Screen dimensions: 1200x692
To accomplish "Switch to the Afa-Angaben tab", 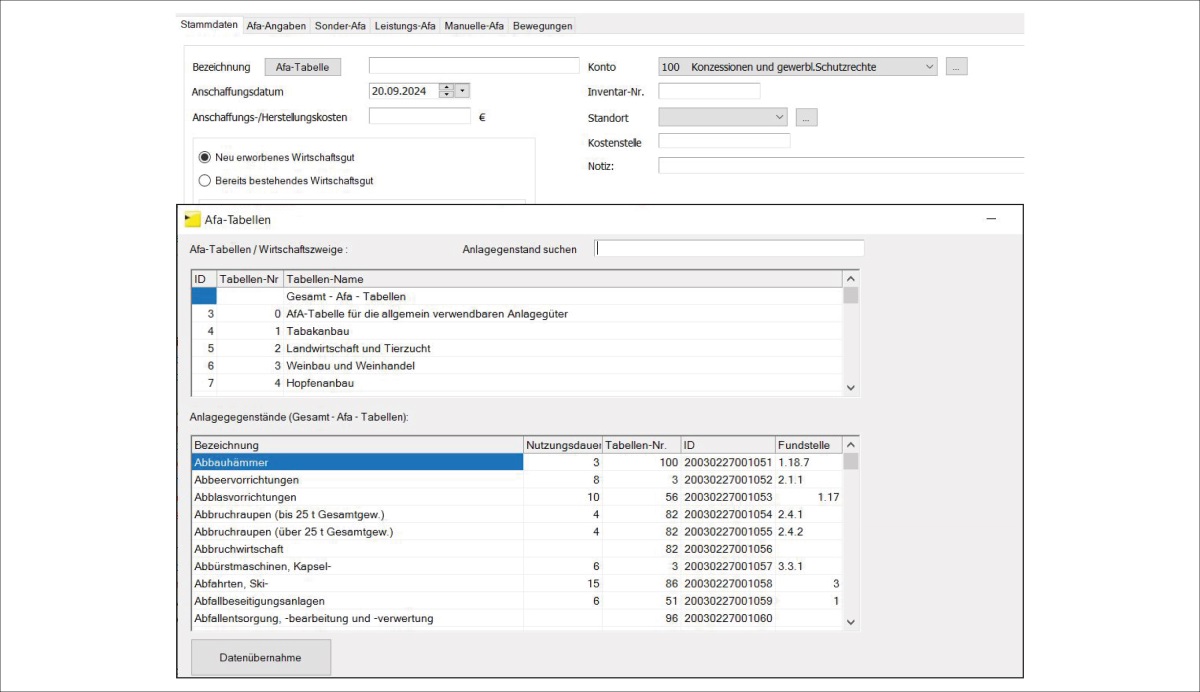I will pos(275,26).
